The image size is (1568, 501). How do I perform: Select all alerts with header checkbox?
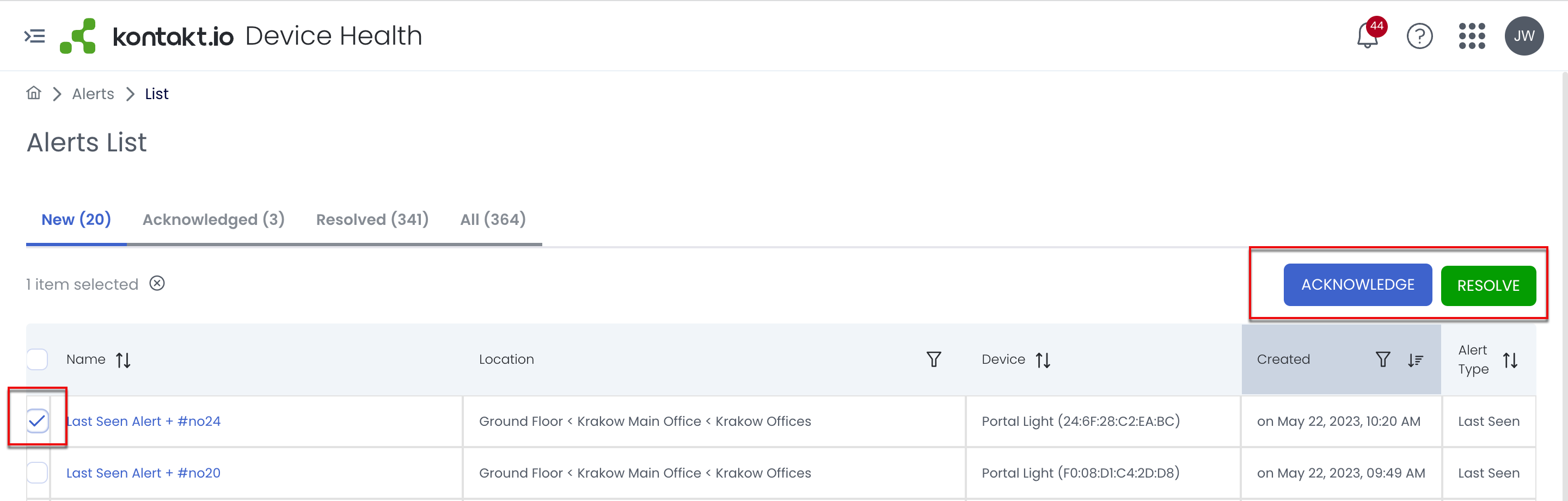click(x=37, y=359)
